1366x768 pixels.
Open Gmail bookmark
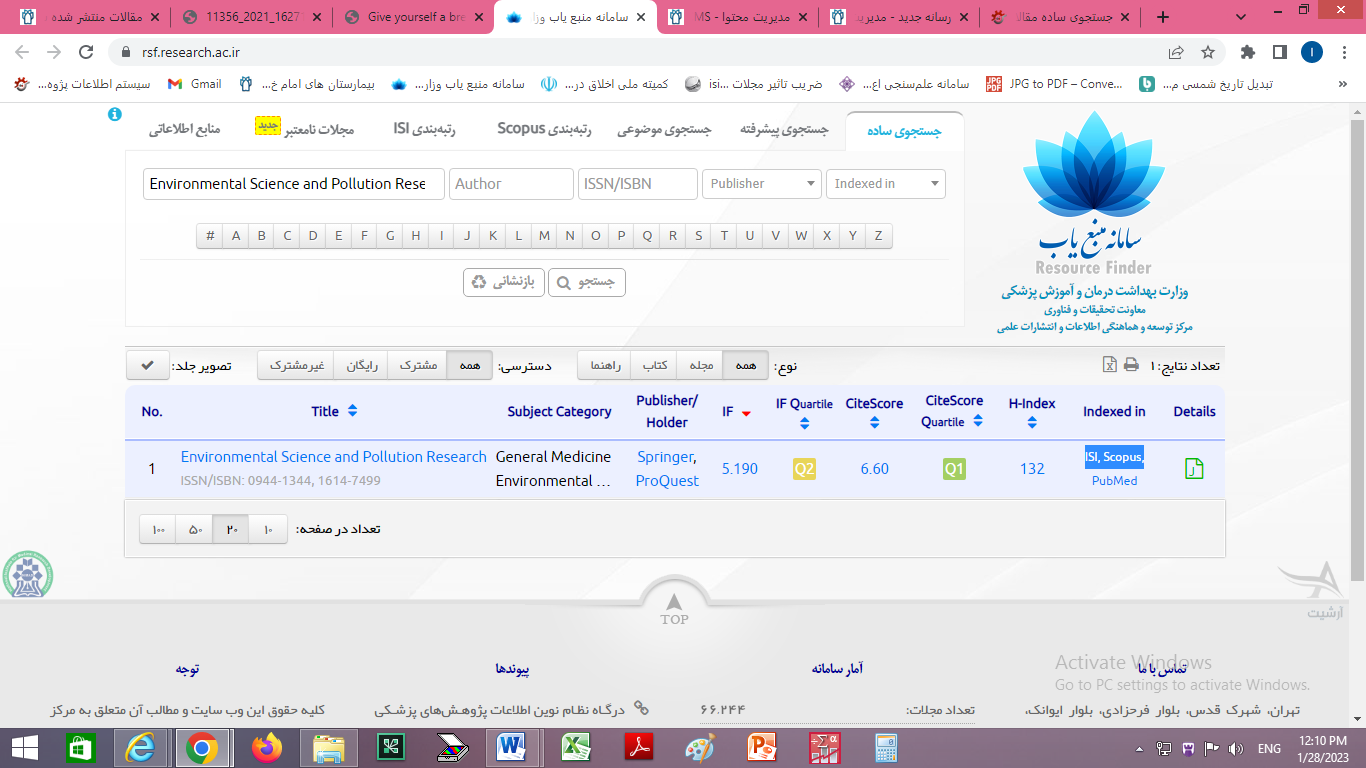[195, 84]
